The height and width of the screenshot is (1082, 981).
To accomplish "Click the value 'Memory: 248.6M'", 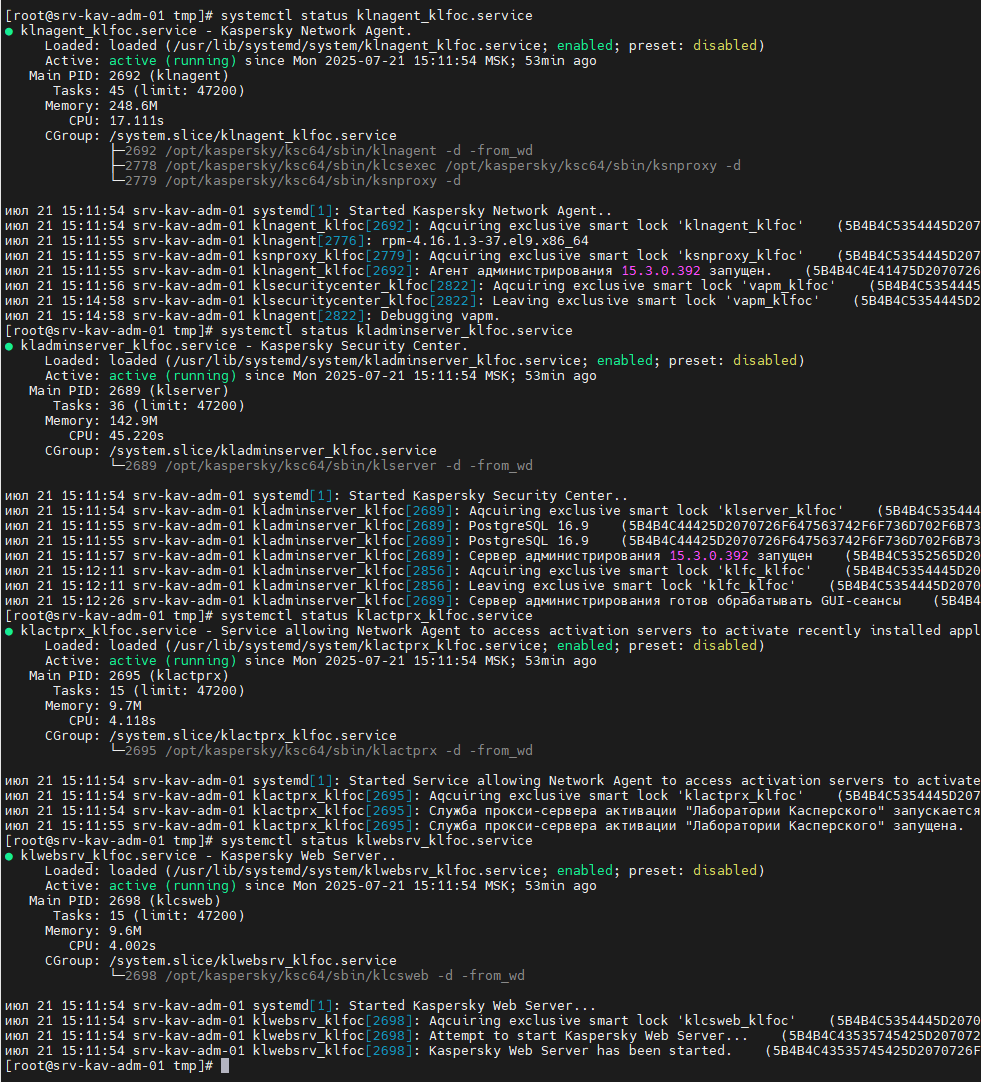I will pos(101,106).
